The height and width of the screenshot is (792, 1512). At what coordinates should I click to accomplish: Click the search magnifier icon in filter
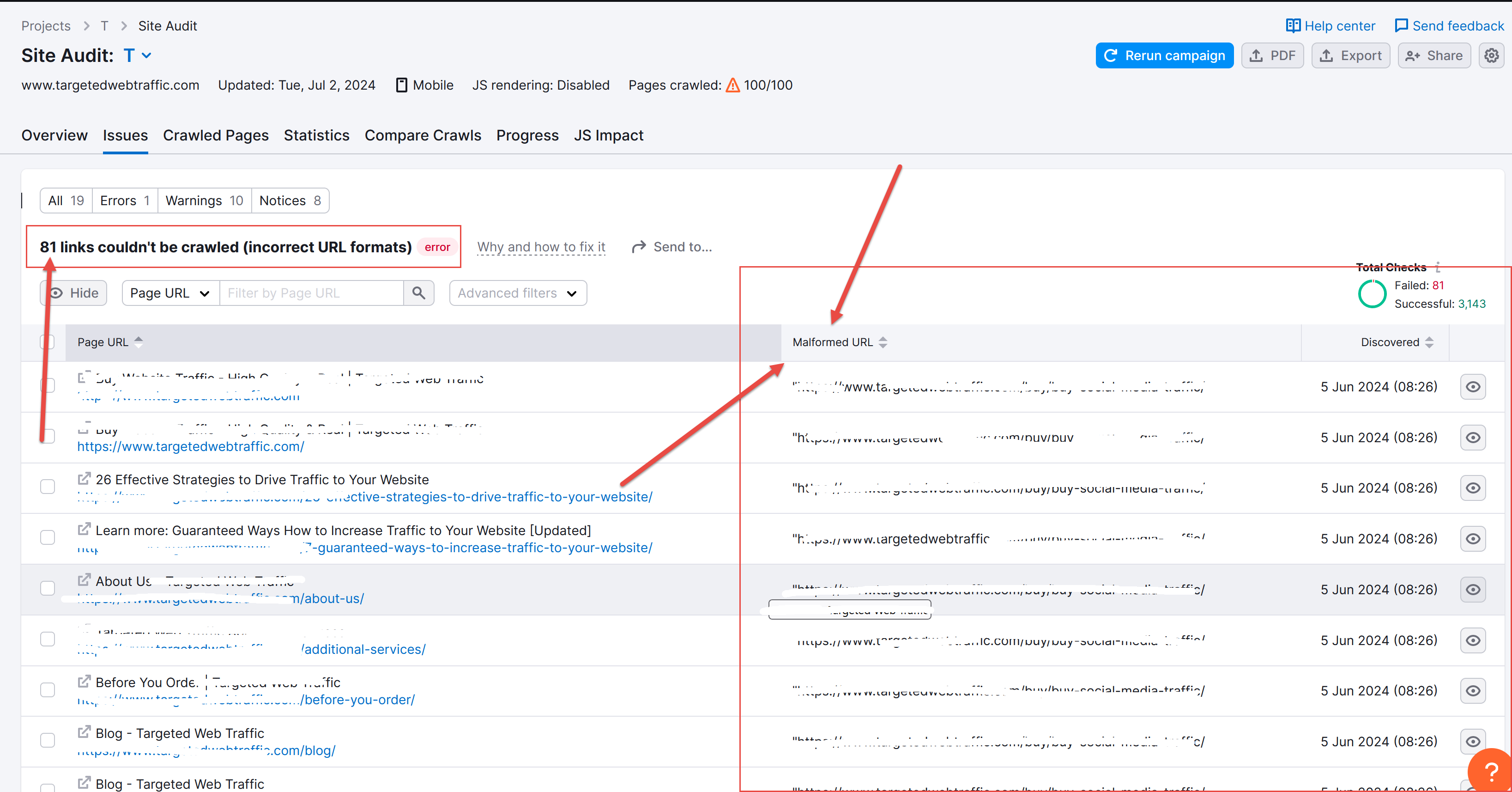click(x=418, y=293)
